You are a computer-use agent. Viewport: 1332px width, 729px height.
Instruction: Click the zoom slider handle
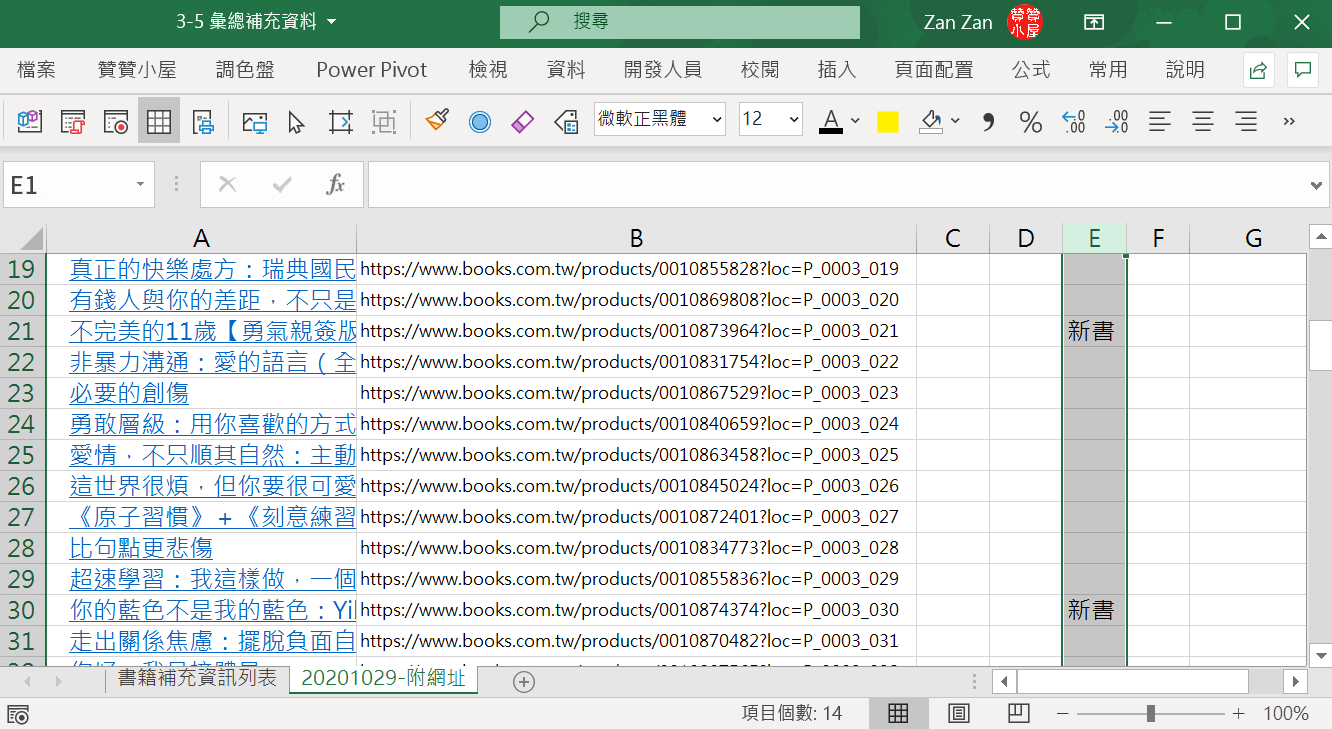pyautogui.click(x=1151, y=714)
